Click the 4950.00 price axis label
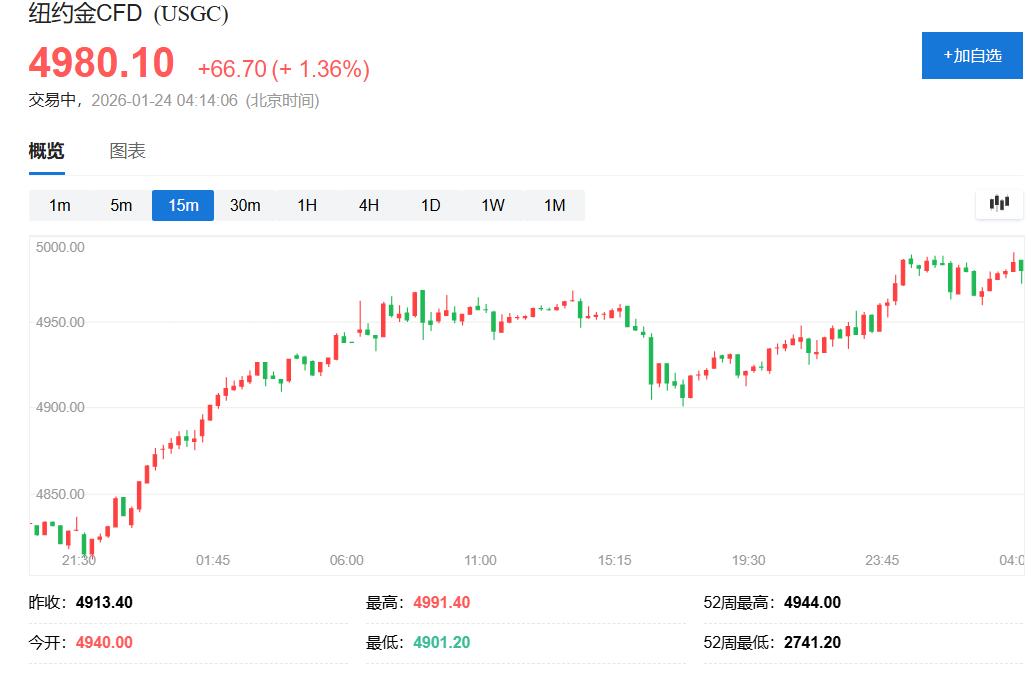Image resolution: width=1031 pixels, height=674 pixels. (x=62, y=323)
